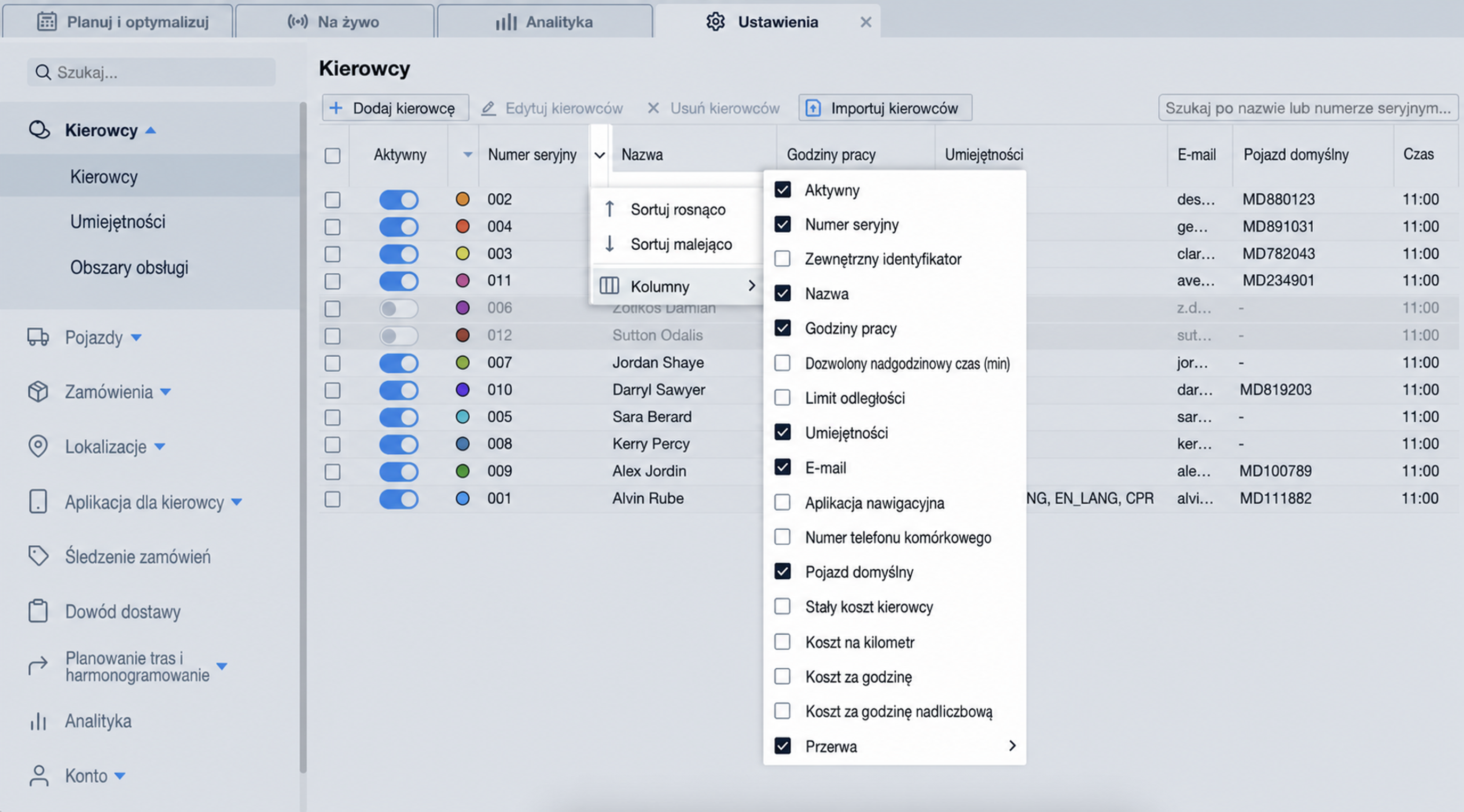The image size is (1464, 812).
Task: Click the magnifier icon in sidebar search
Action: pyautogui.click(x=43, y=72)
